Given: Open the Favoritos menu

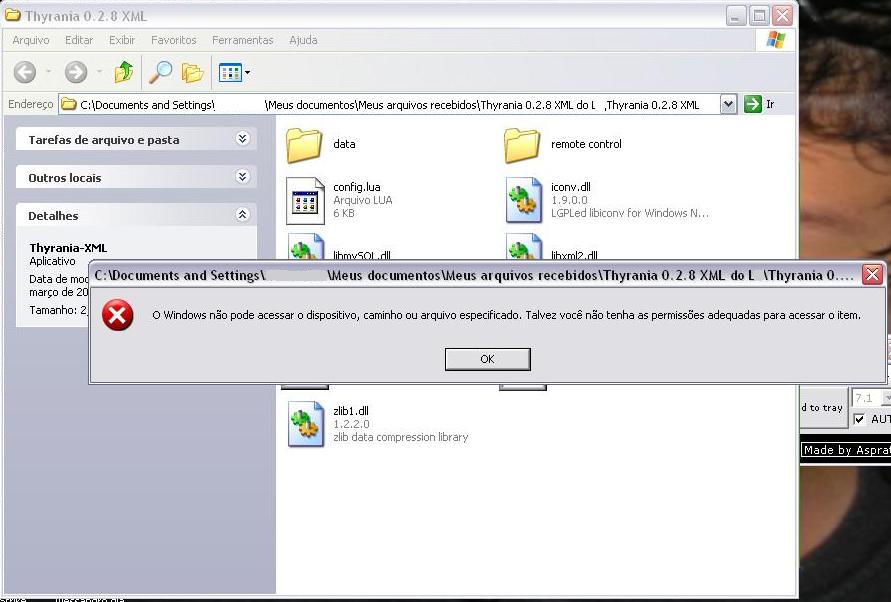Looking at the screenshot, I should point(174,40).
